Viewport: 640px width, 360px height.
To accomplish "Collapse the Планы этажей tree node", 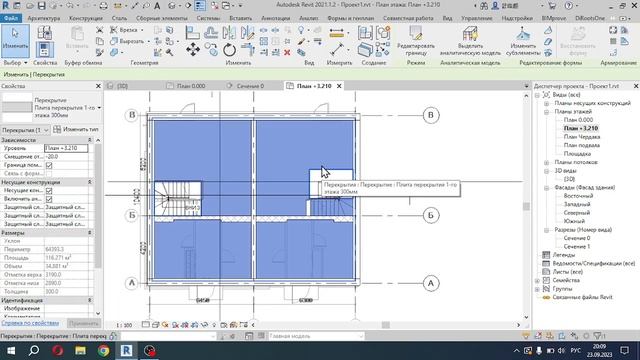I will coord(546,112).
